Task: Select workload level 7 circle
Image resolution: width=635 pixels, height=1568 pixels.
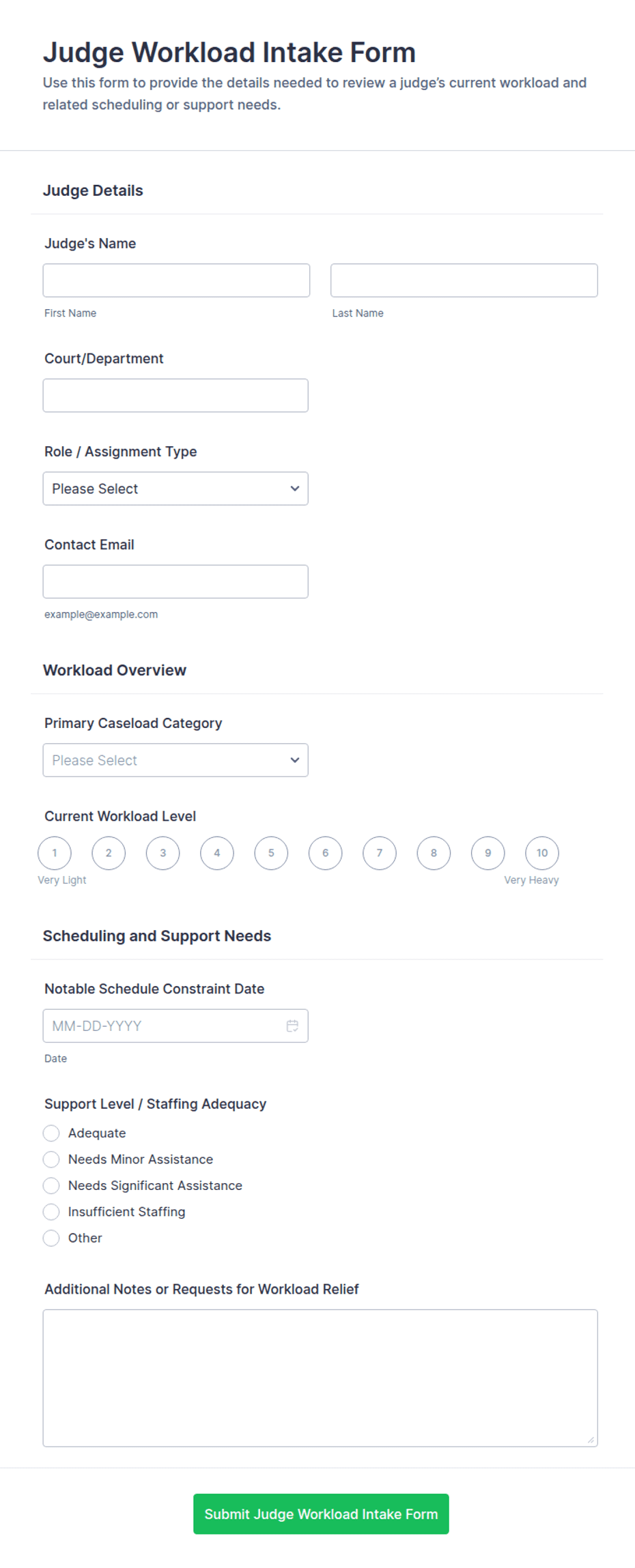Action: (380, 853)
